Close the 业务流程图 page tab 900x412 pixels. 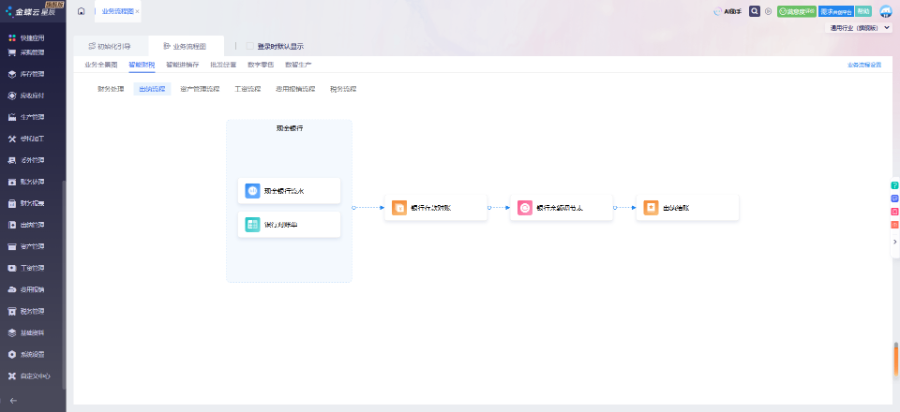[137, 11]
